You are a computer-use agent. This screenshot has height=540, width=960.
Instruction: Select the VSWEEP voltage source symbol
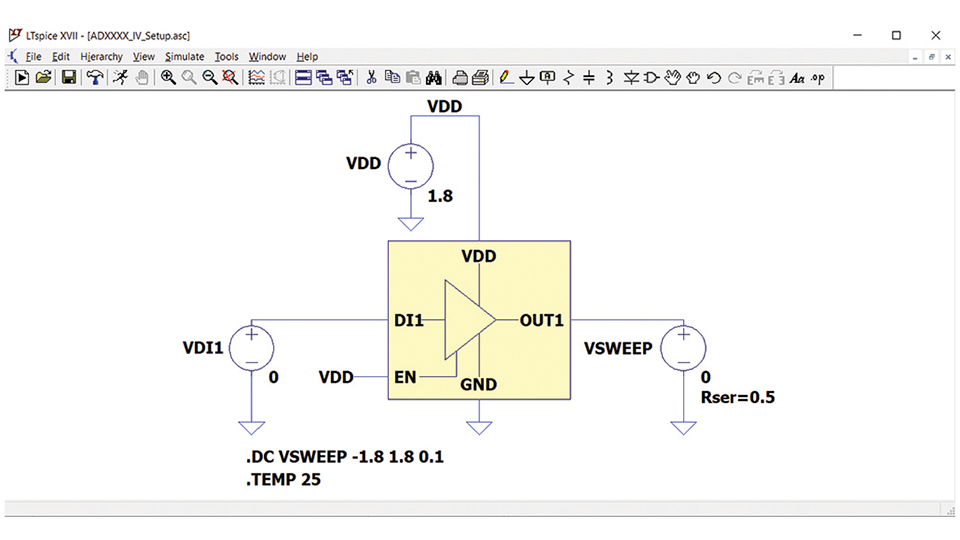tap(683, 348)
